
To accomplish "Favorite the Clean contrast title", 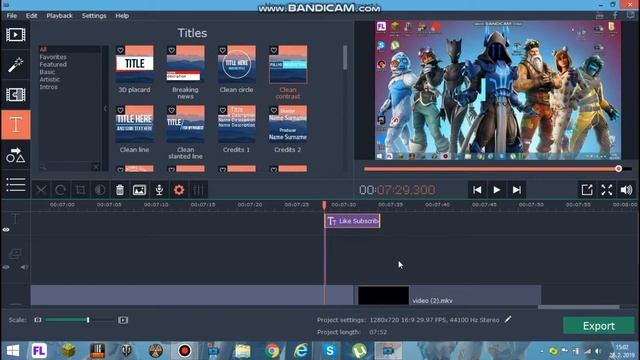I will 274,50.
